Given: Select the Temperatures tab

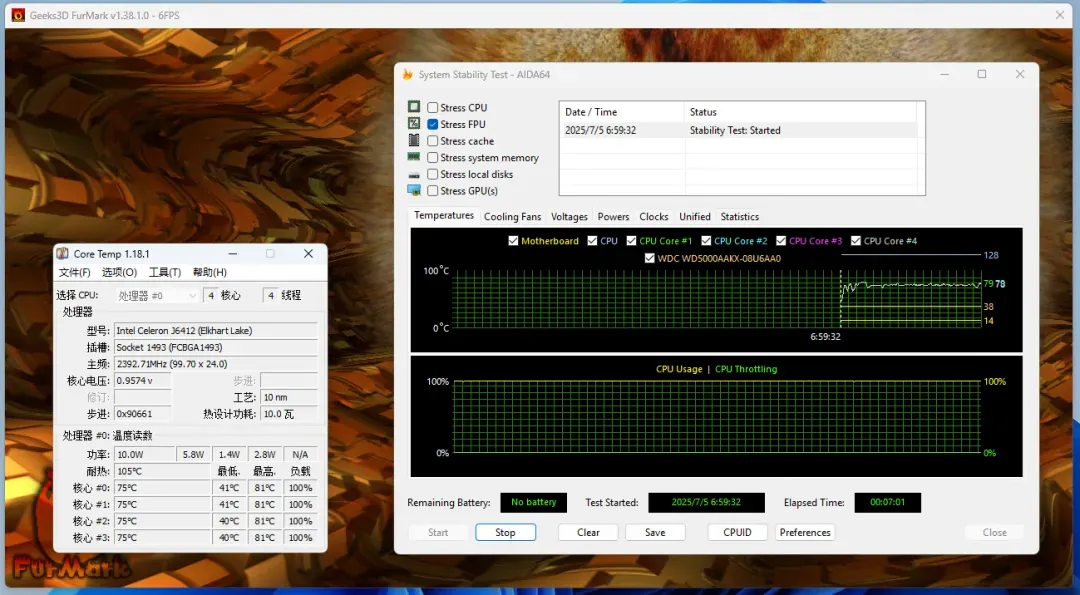Looking at the screenshot, I should click(444, 216).
